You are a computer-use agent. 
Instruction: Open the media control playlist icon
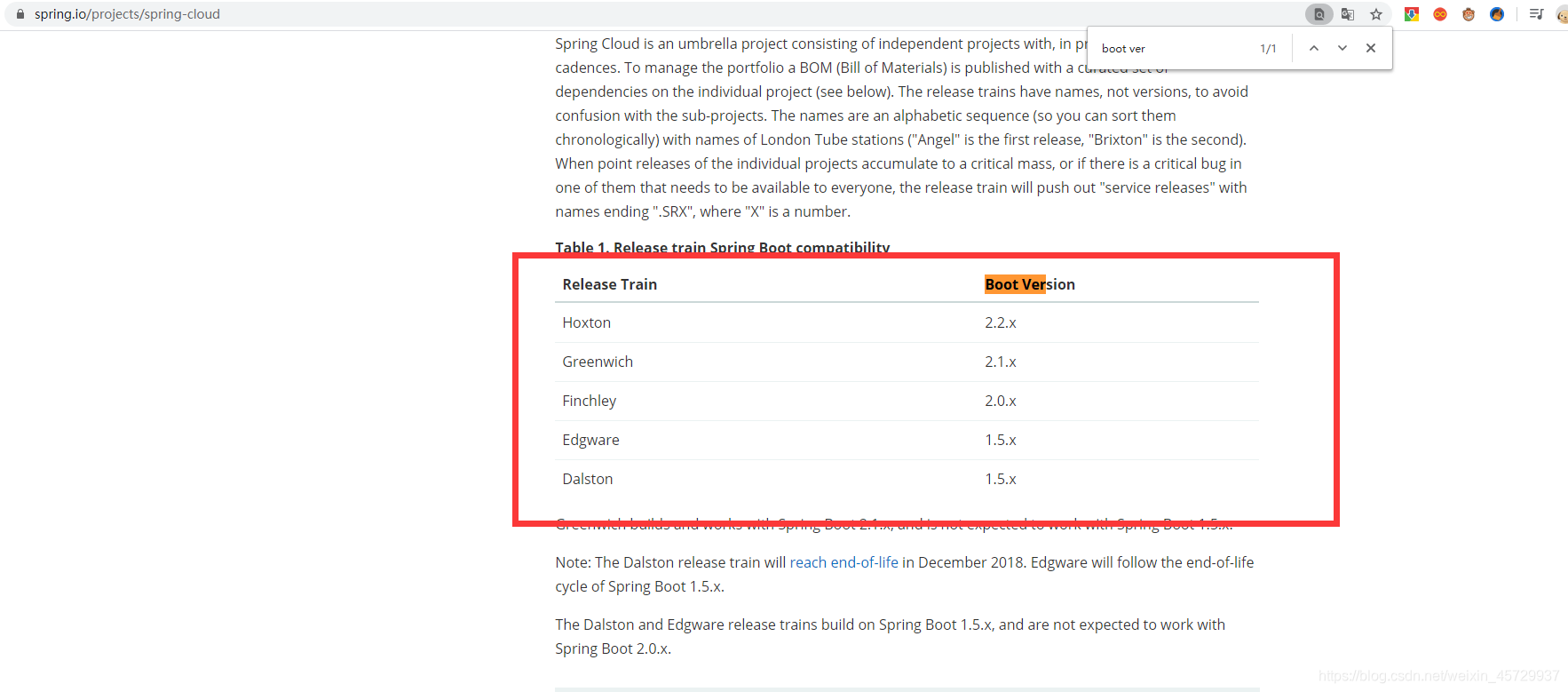pos(1536,14)
